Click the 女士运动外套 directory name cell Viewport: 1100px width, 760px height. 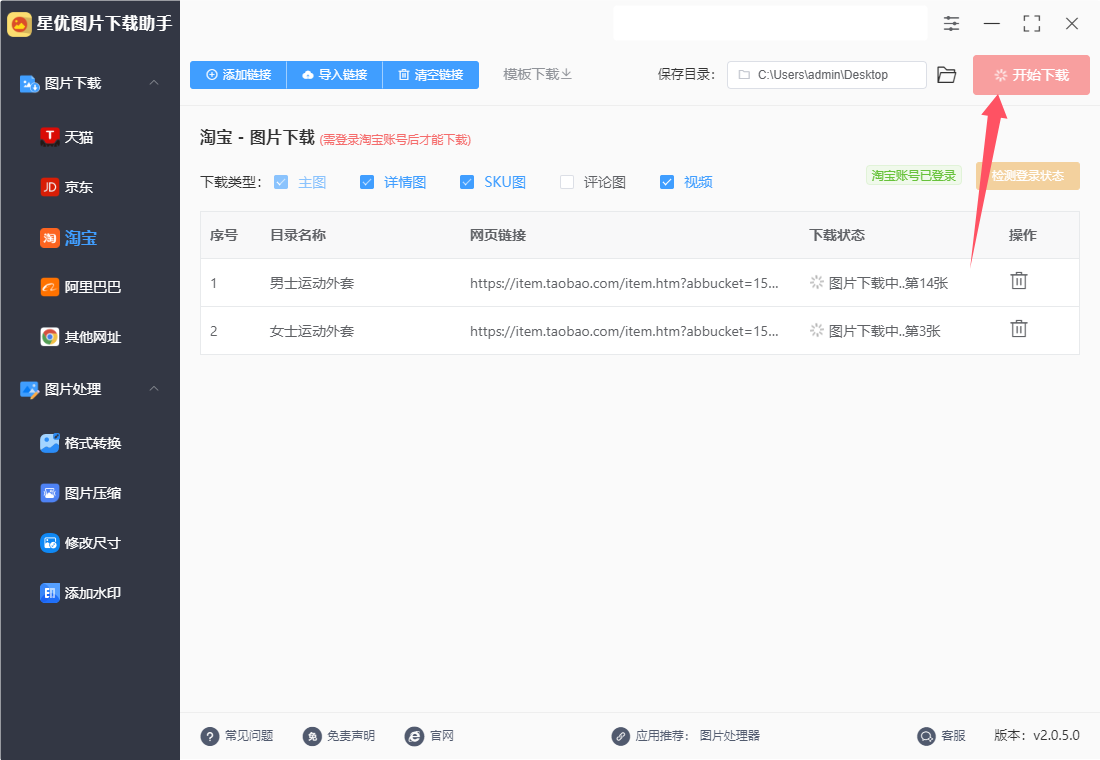click(x=312, y=331)
